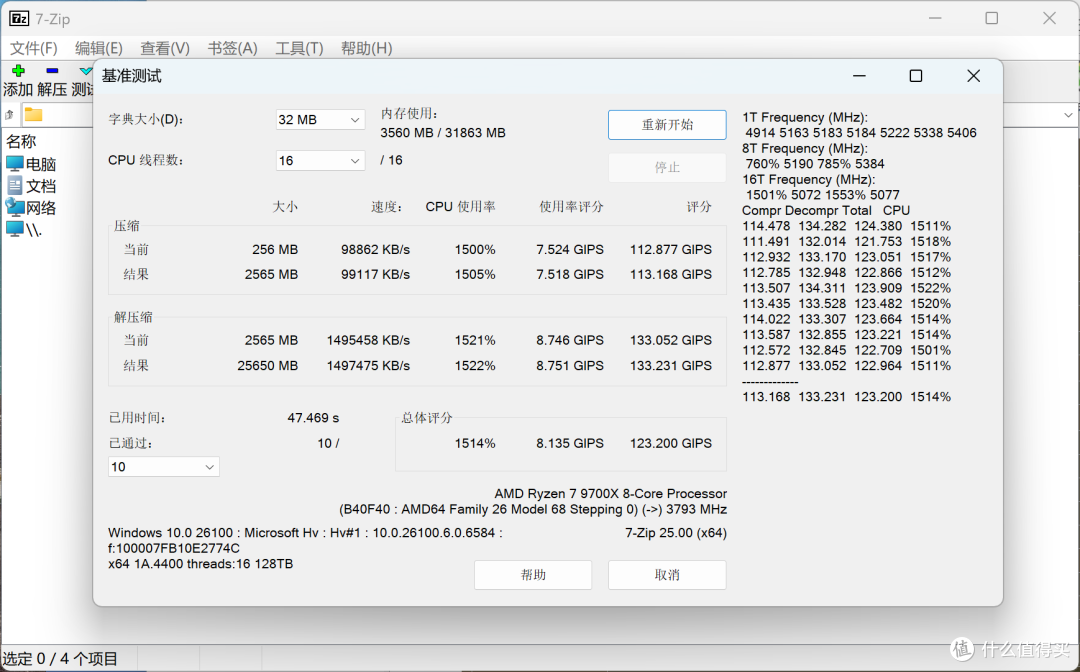Click log line 760% 5190 785% 5384

815,164
